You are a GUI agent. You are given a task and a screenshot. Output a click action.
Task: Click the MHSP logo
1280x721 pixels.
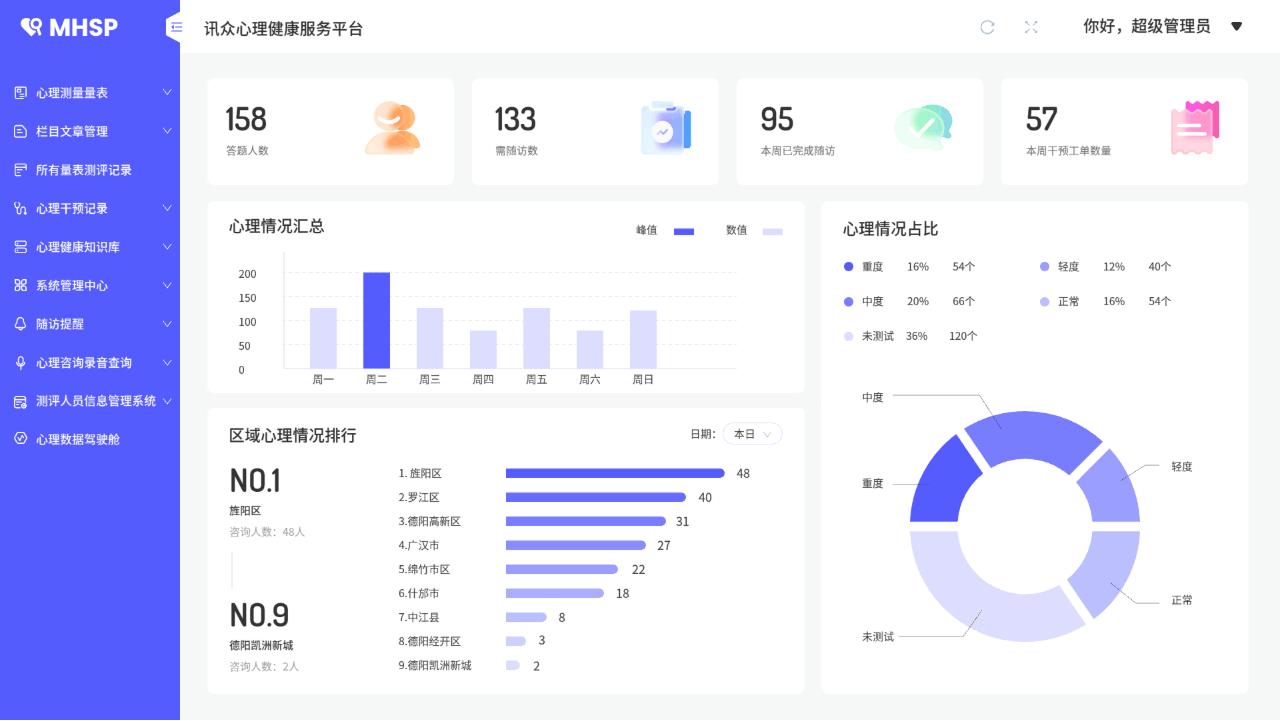click(70, 27)
